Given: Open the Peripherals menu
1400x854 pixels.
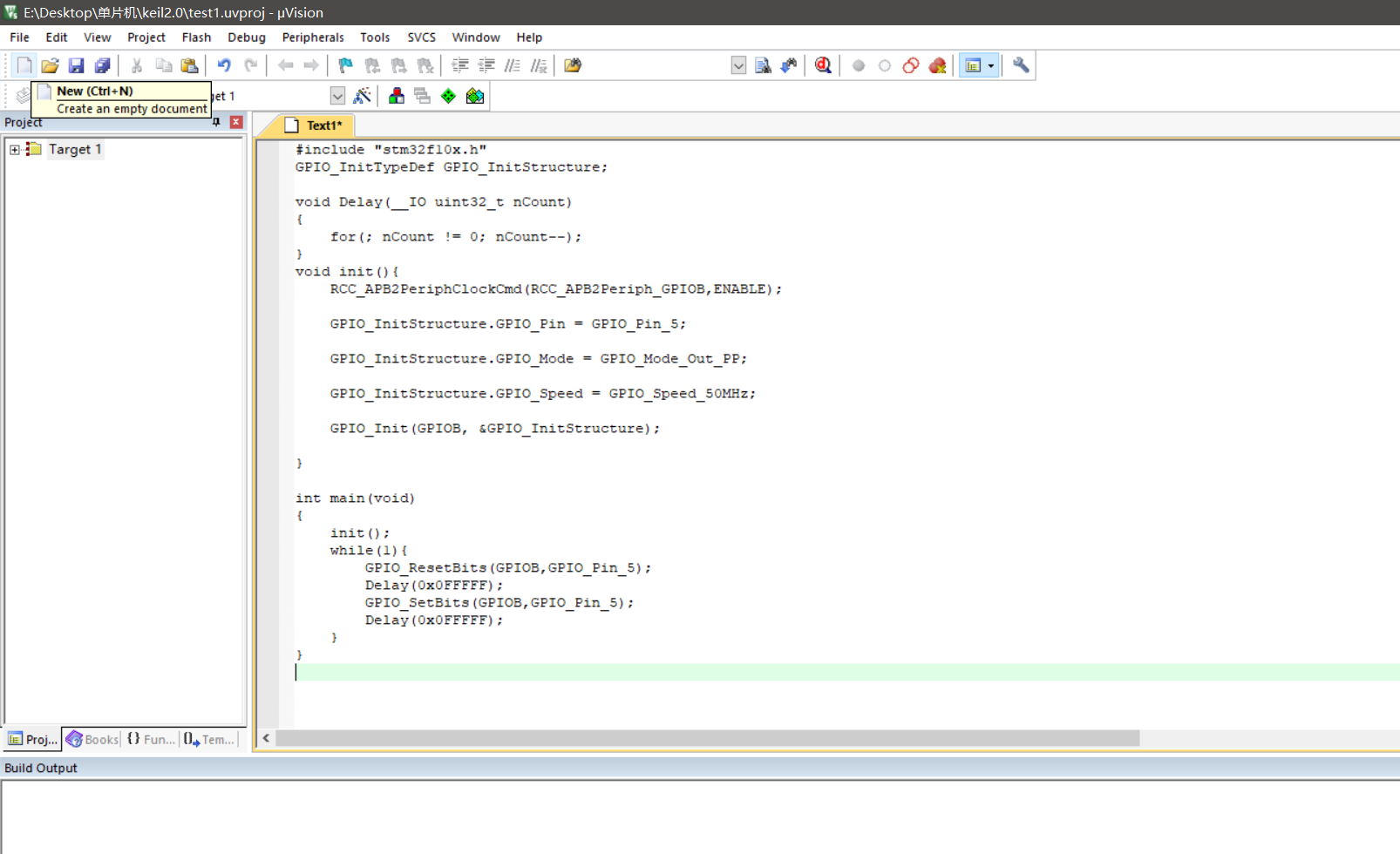Looking at the screenshot, I should pyautogui.click(x=313, y=37).
